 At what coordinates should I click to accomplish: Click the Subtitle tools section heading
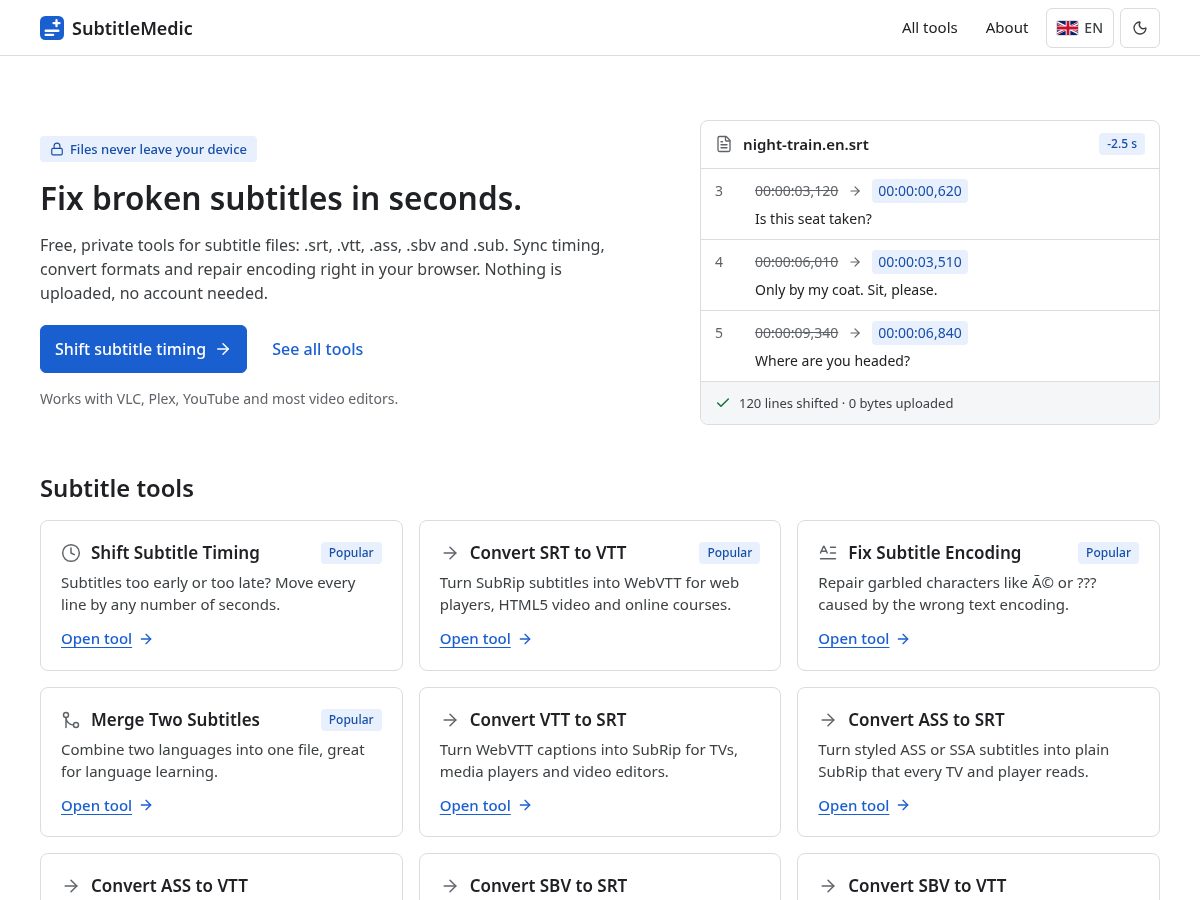(117, 488)
